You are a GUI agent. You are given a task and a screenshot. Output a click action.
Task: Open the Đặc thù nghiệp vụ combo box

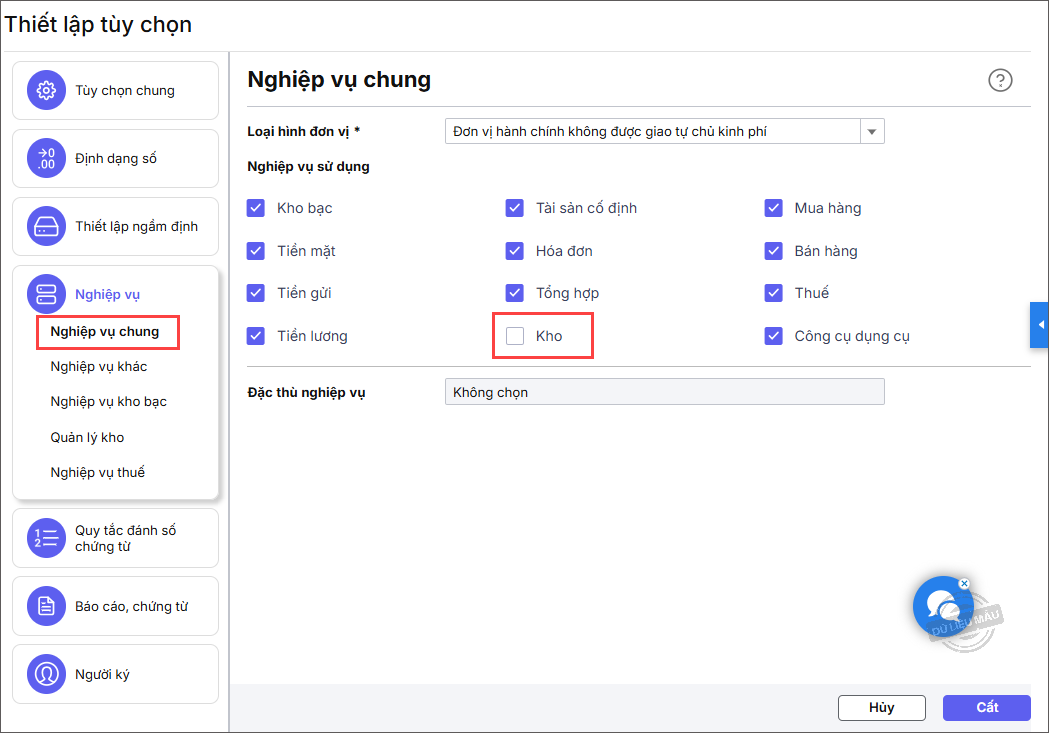pyautogui.click(x=664, y=392)
